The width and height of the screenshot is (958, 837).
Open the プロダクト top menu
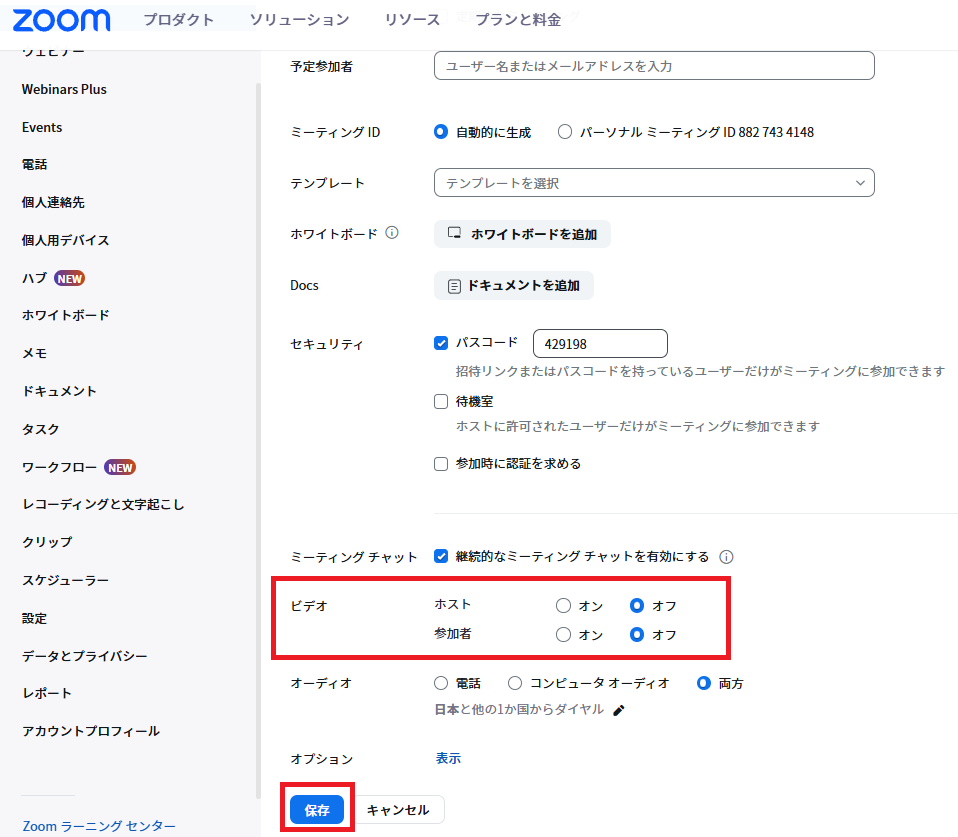(x=178, y=20)
